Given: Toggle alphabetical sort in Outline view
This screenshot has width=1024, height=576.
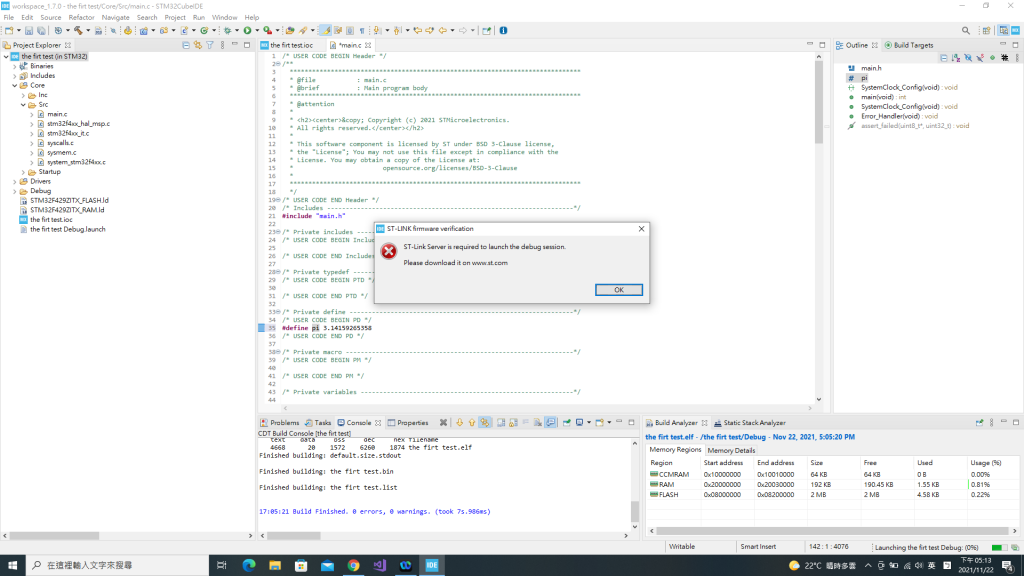Looking at the screenshot, I should click(x=956, y=58).
